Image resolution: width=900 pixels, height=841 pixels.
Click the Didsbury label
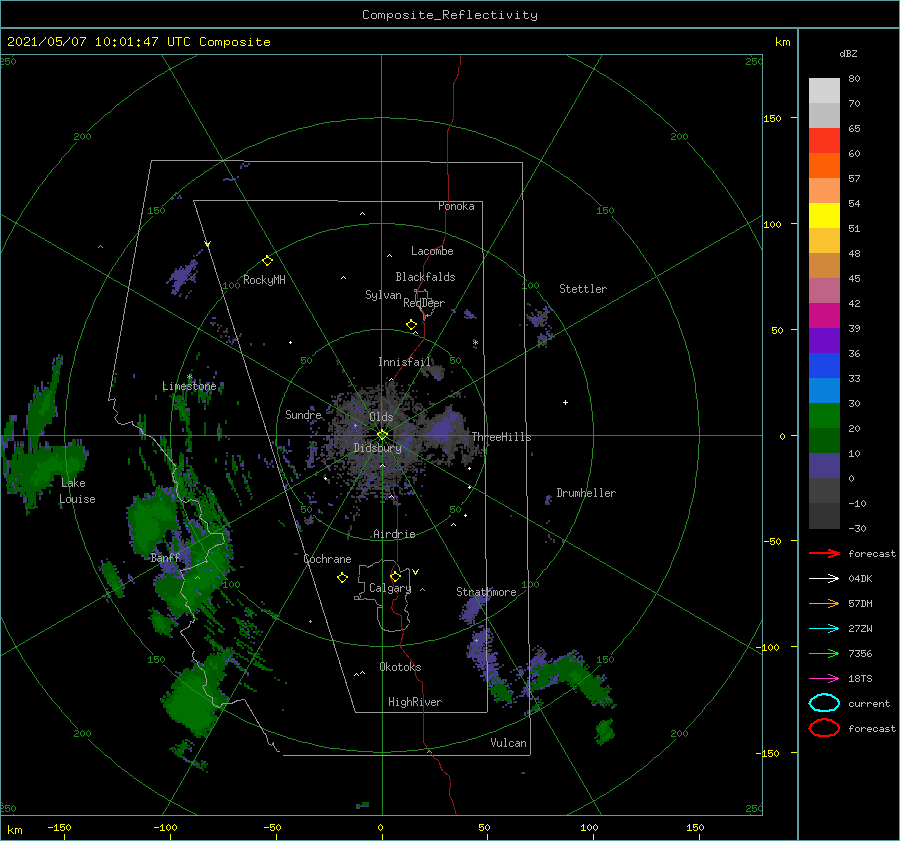tap(377, 448)
